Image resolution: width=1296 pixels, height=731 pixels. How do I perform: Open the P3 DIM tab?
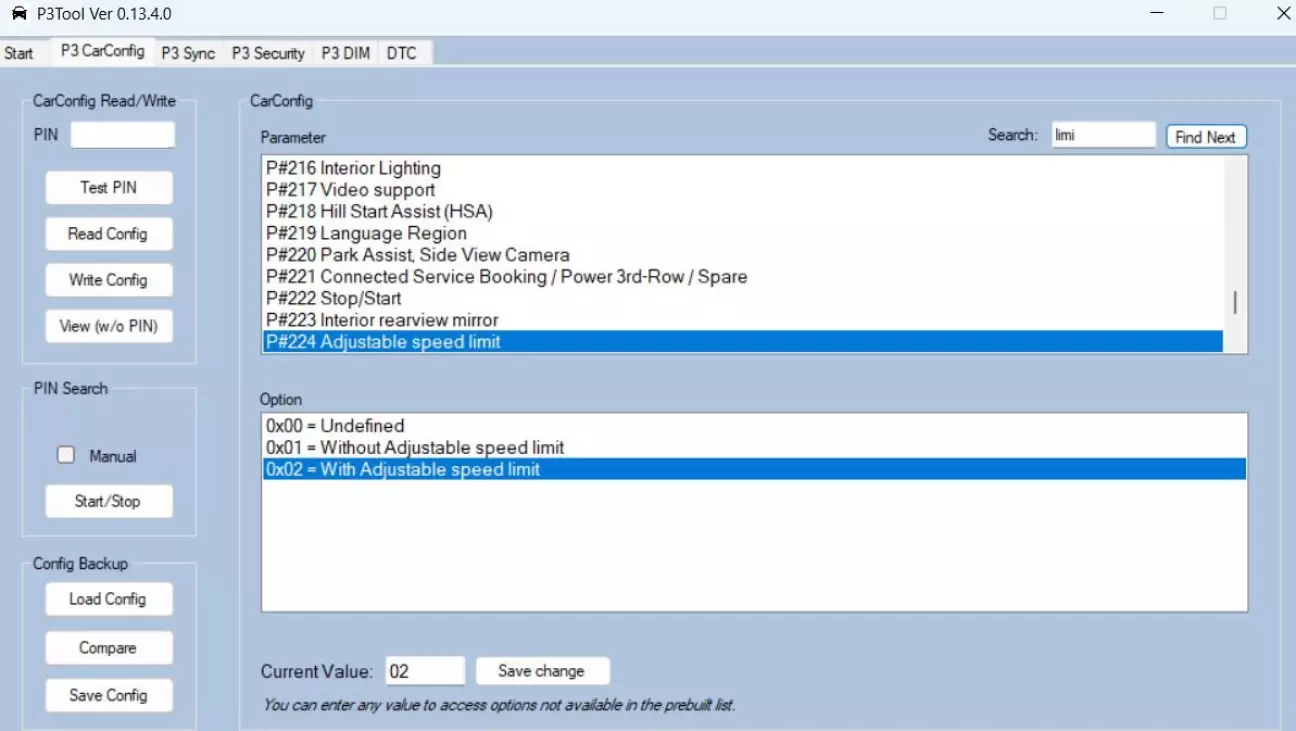point(345,53)
